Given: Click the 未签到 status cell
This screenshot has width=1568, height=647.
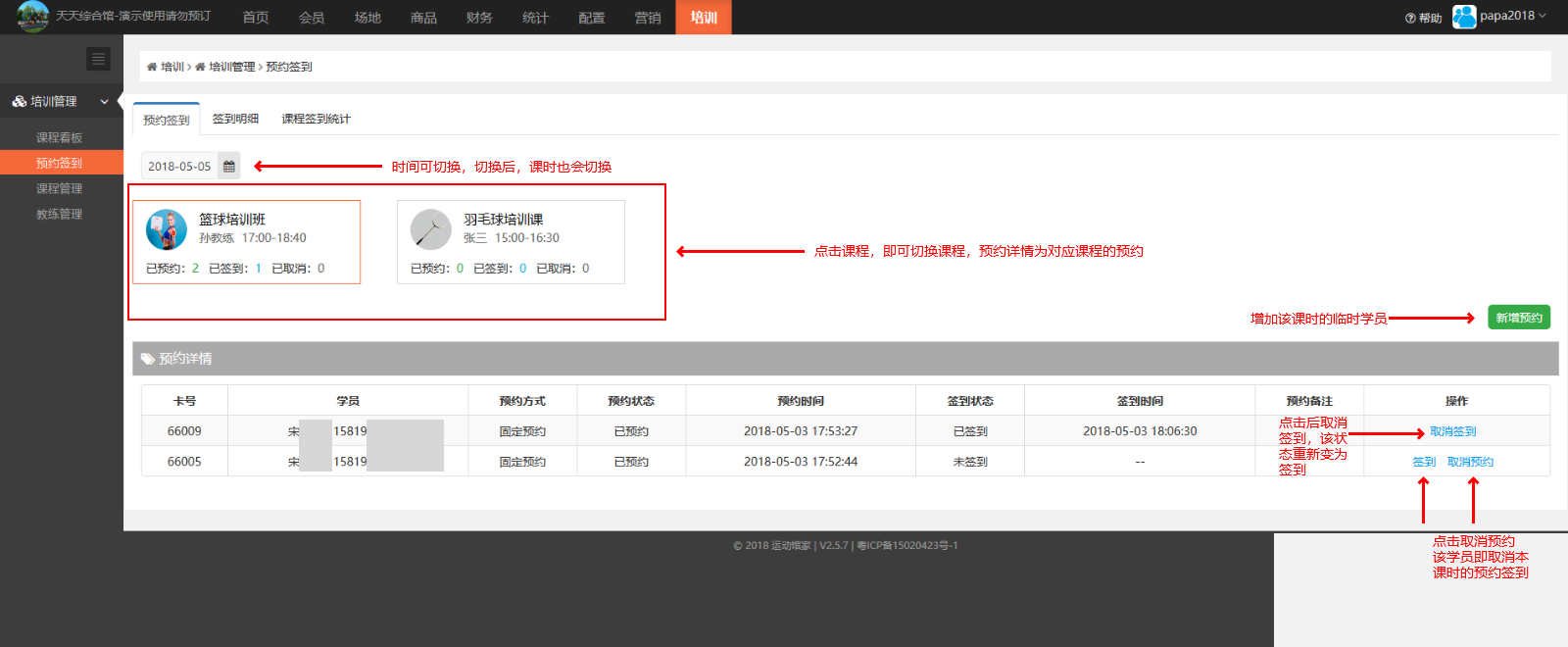Looking at the screenshot, I should tap(970, 462).
